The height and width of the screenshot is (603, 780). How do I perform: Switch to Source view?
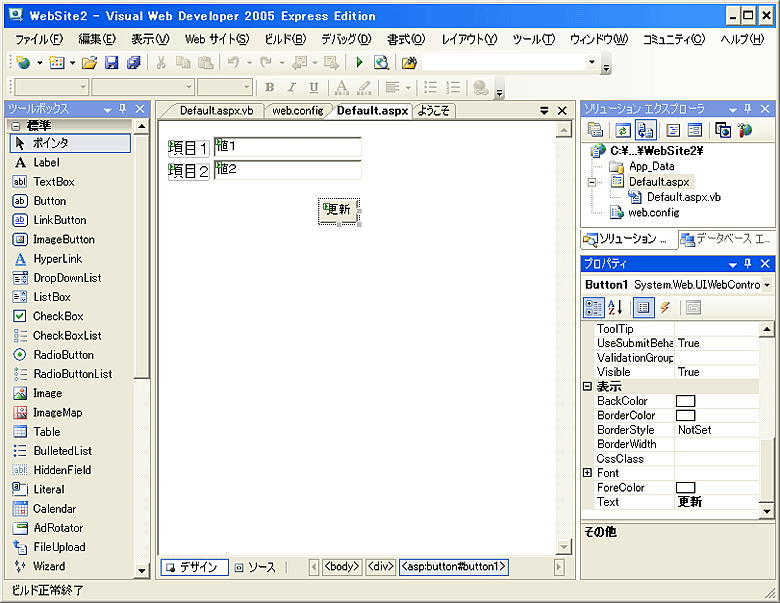(x=256, y=567)
